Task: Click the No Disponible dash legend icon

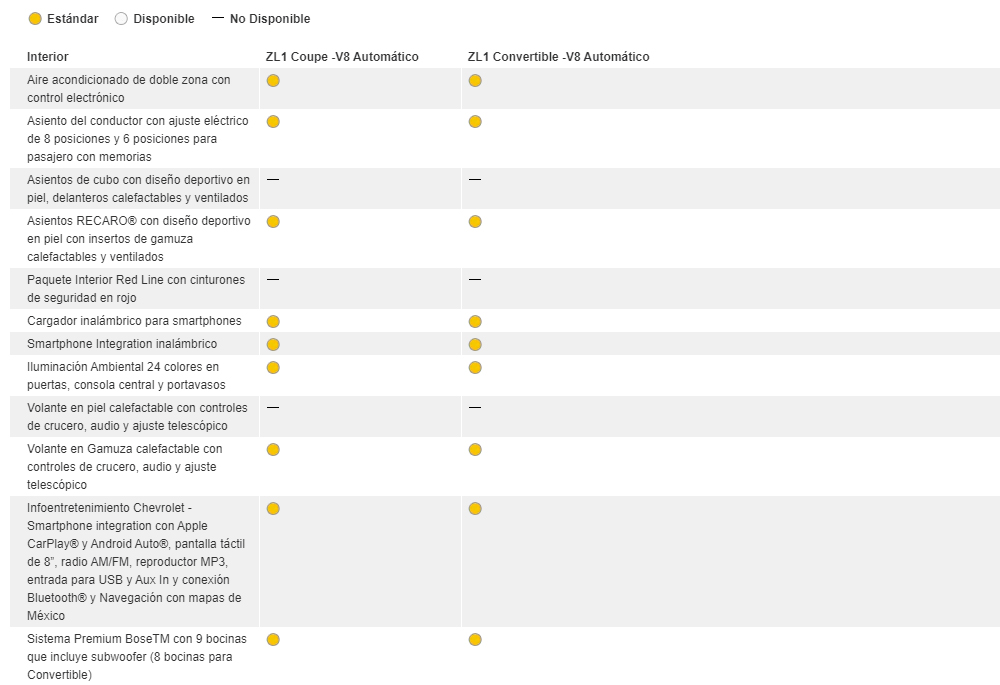Action: click(217, 19)
